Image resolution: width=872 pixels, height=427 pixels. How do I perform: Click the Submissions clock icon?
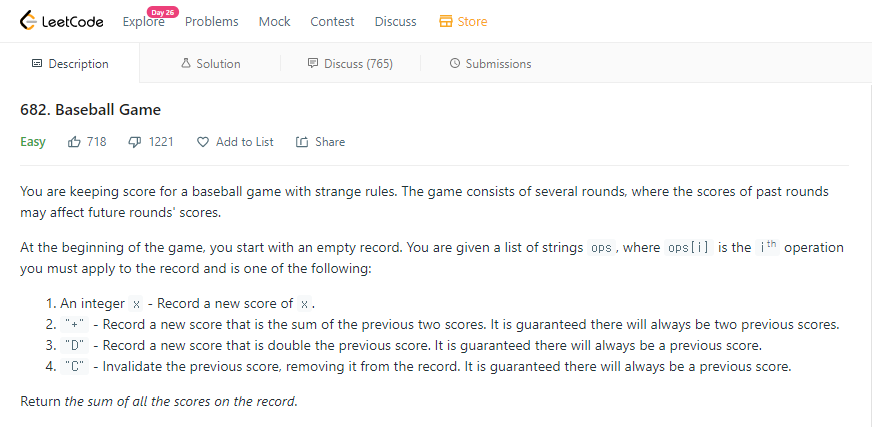pyautogui.click(x=455, y=64)
